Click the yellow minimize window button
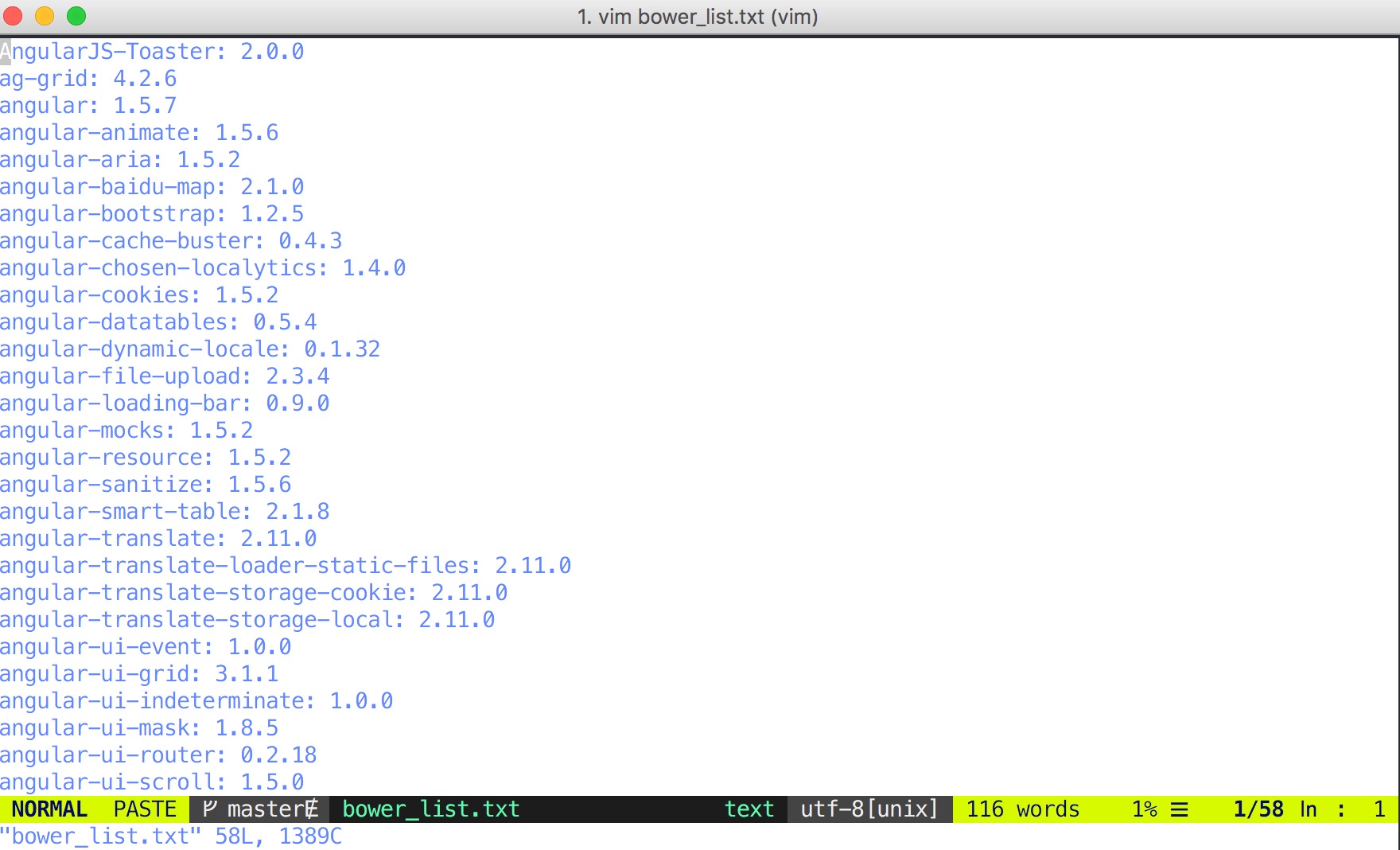1400x850 pixels. click(x=45, y=16)
